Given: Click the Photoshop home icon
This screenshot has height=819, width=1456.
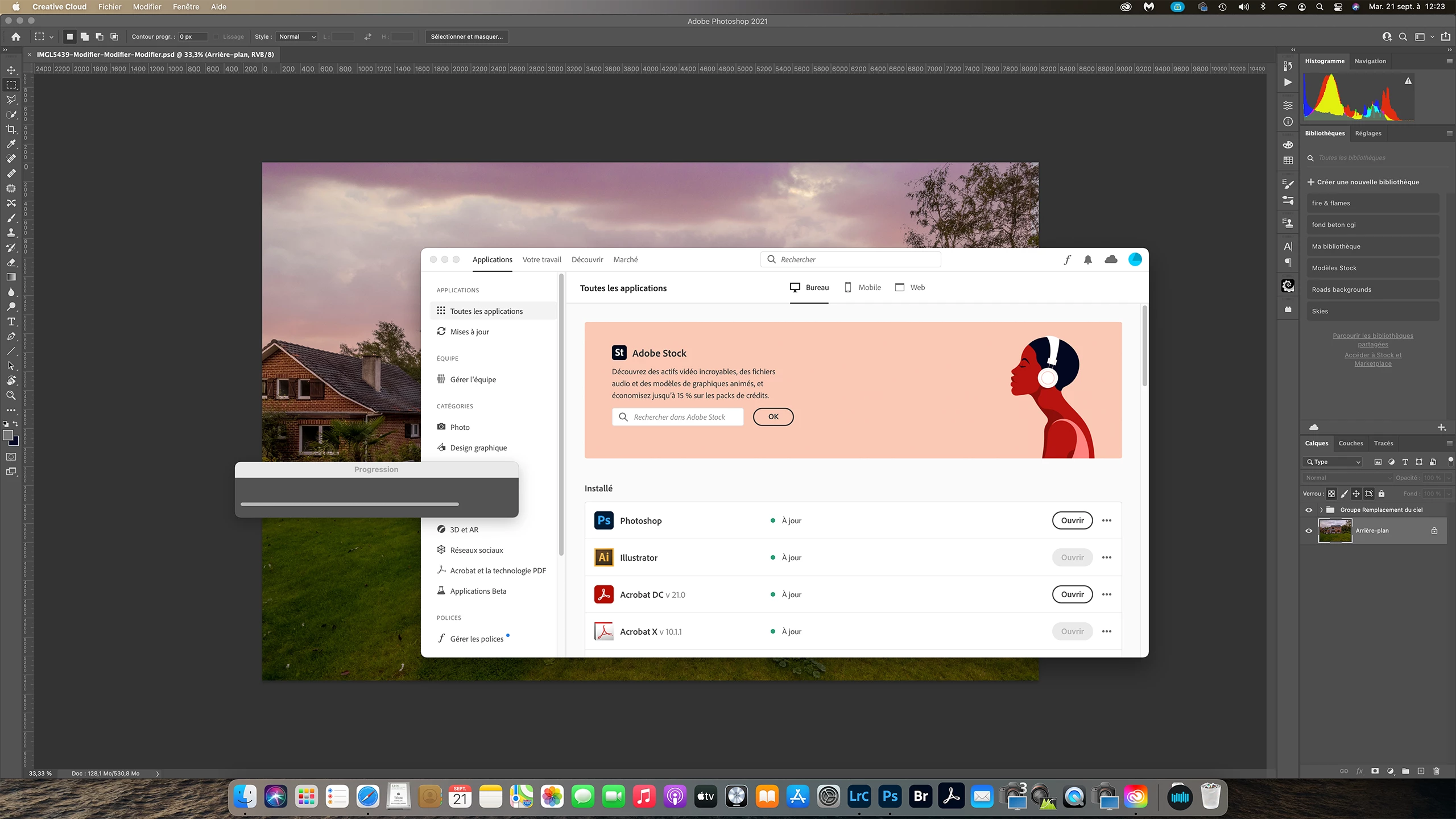Looking at the screenshot, I should 16,36.
